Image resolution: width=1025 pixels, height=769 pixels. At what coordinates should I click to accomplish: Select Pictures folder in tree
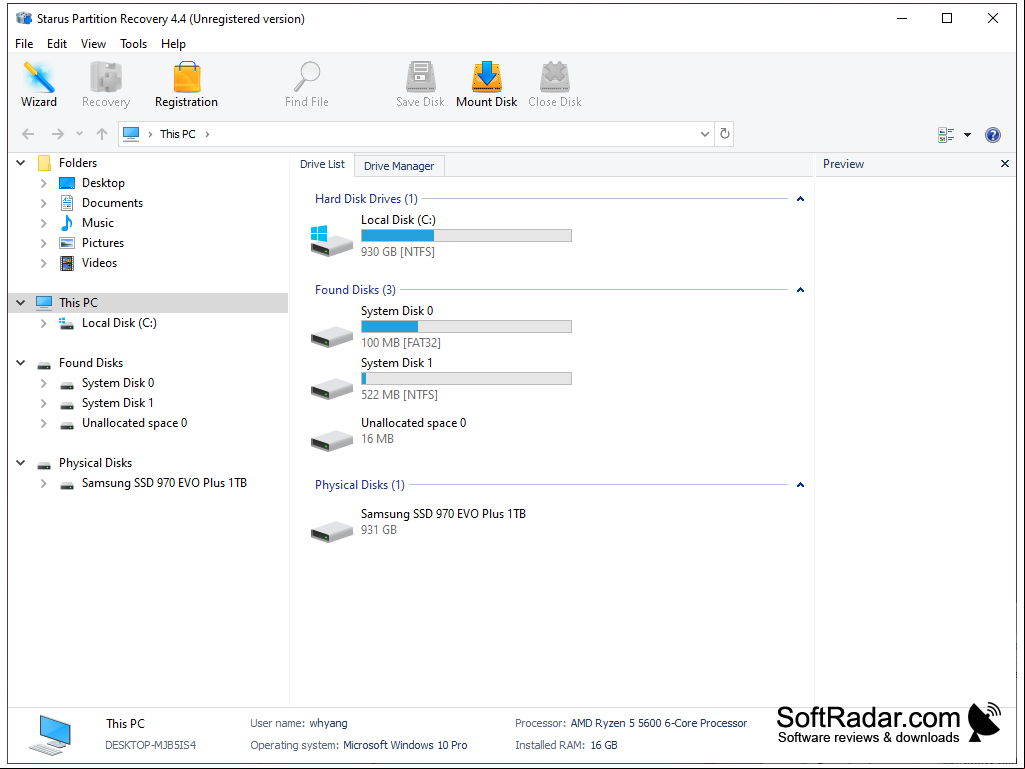pyautogui.click(x=103, y=243)
